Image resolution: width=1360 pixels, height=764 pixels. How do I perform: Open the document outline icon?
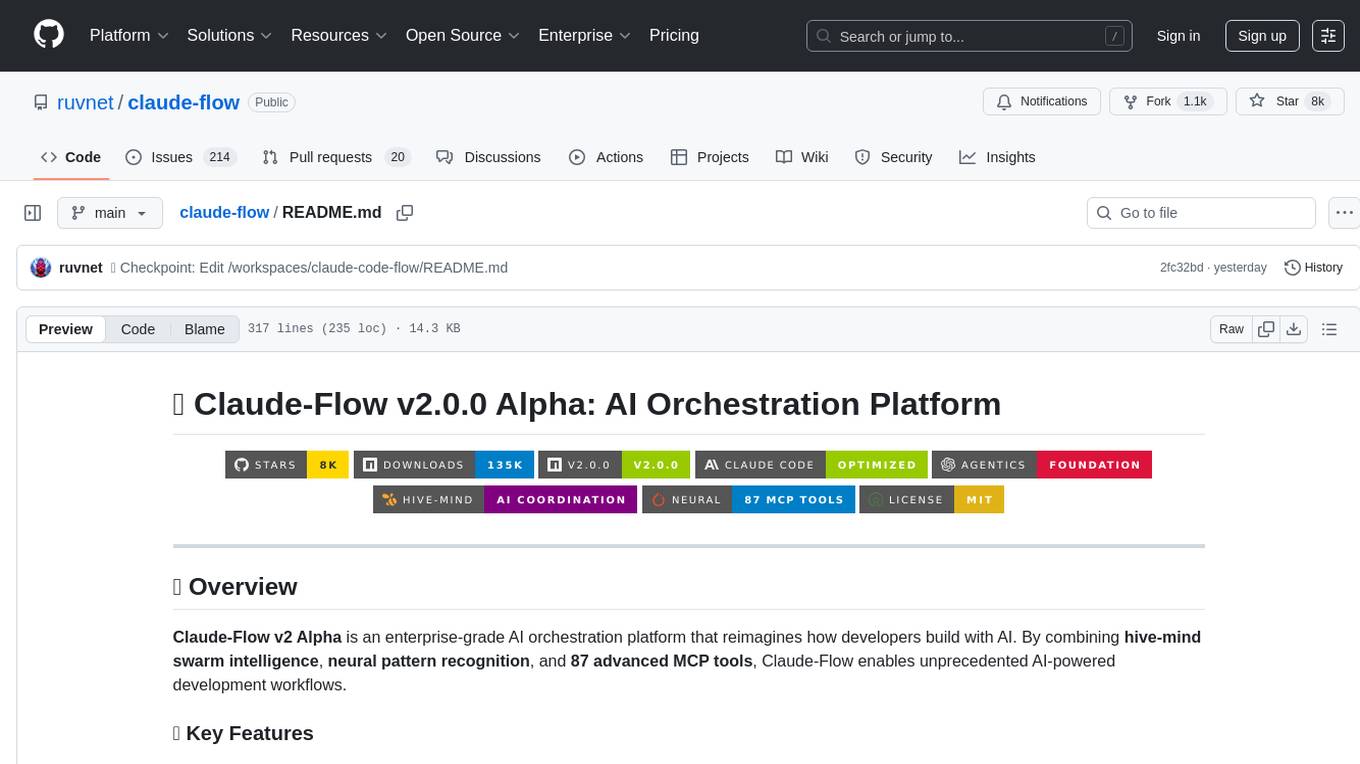(x=1329, y=329)
